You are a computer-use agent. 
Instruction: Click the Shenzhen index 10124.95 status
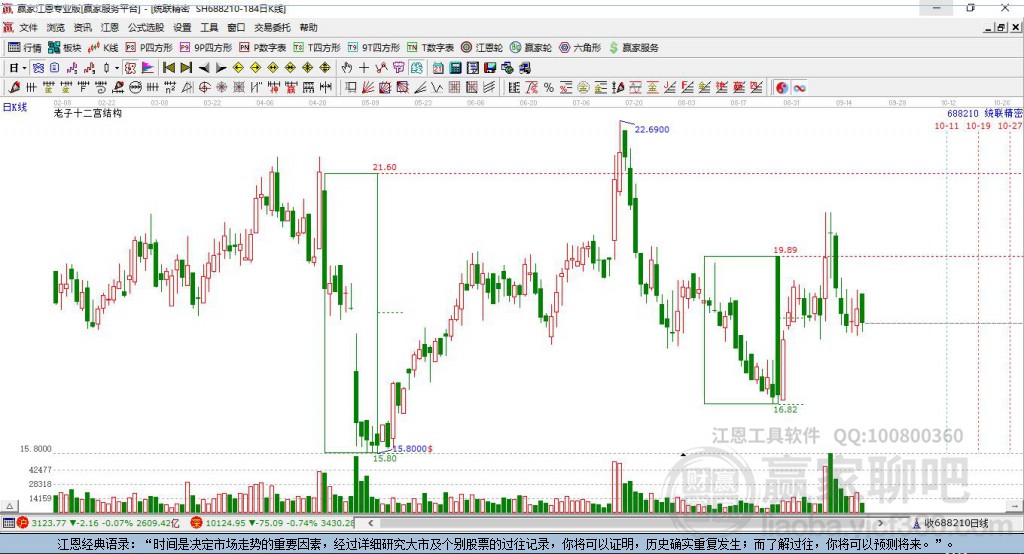click(x=273, y=523)
